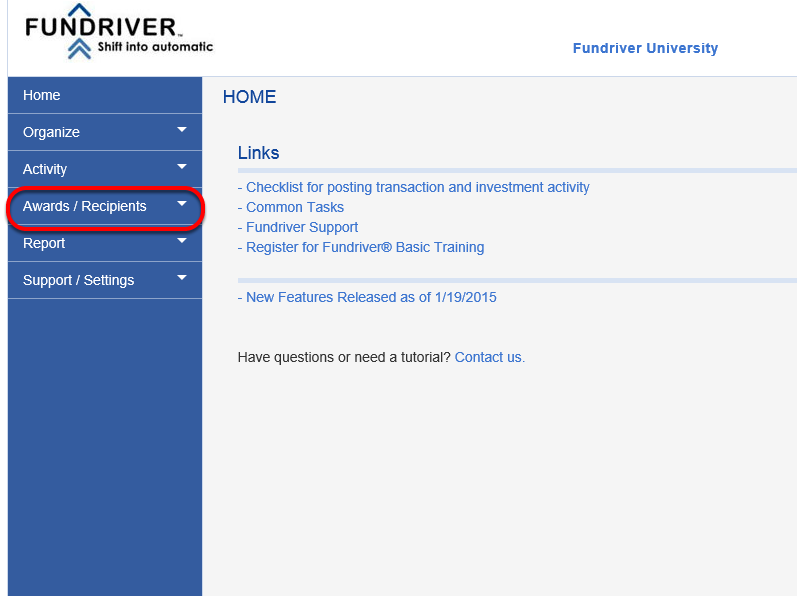This screenshot has height=596, width=797.
Task: Open the Home menu item
Action: click(x=105, y=95)
